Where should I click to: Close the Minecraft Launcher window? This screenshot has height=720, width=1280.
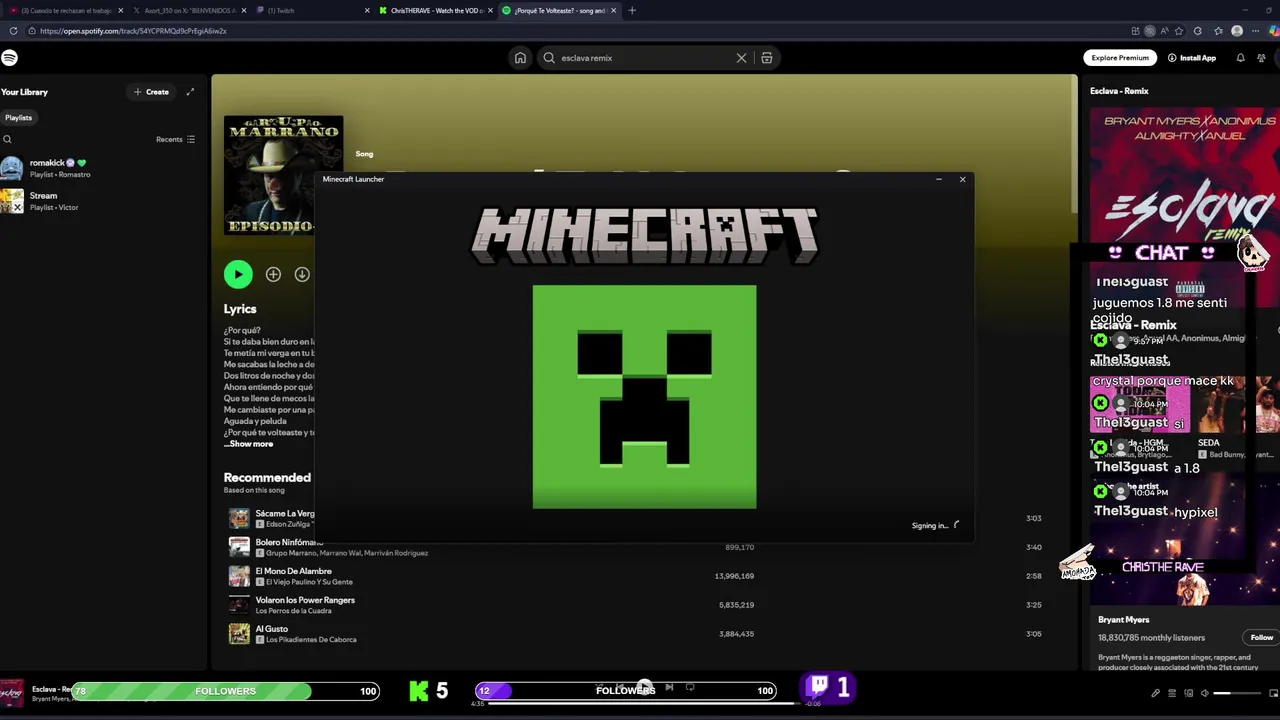coord(962,179)
